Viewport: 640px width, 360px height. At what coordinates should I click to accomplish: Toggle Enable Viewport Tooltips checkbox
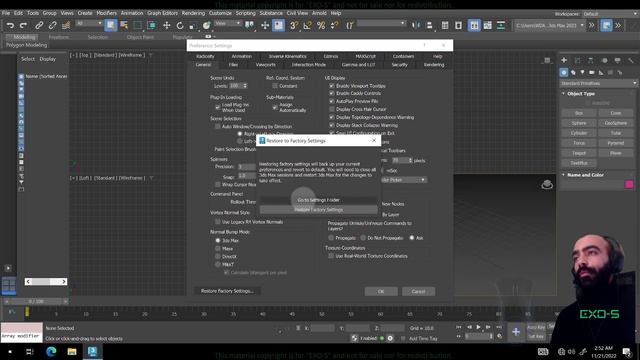click(332, 86)
